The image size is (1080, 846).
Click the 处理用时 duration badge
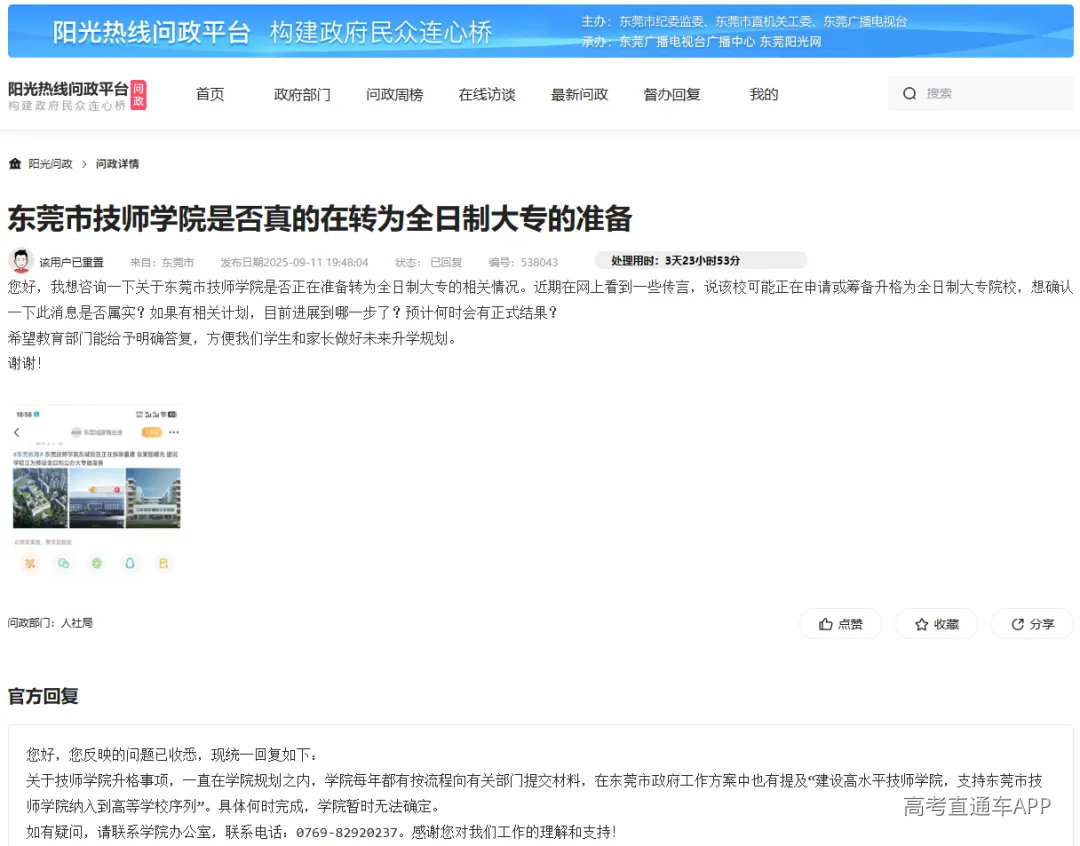click(700, 260)
